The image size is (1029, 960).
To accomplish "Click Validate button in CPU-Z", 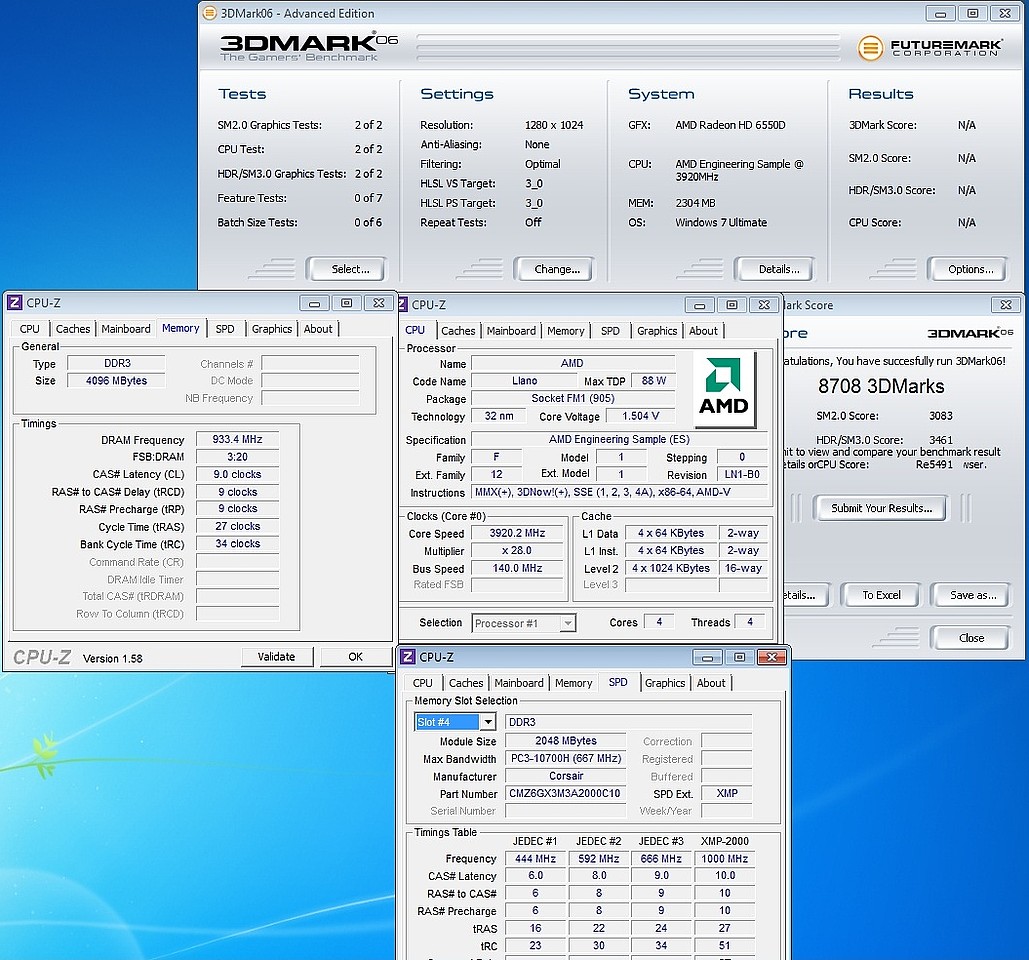I will [276, 657].
